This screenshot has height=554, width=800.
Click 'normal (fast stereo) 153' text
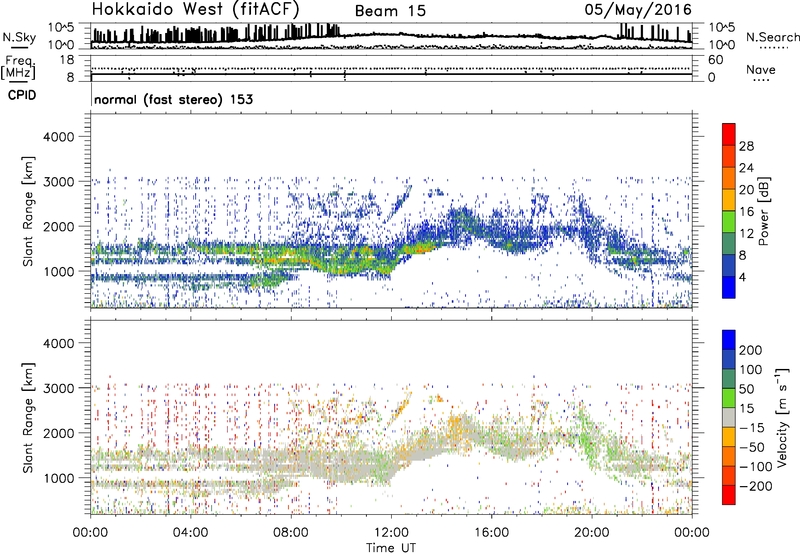(173, 99)
